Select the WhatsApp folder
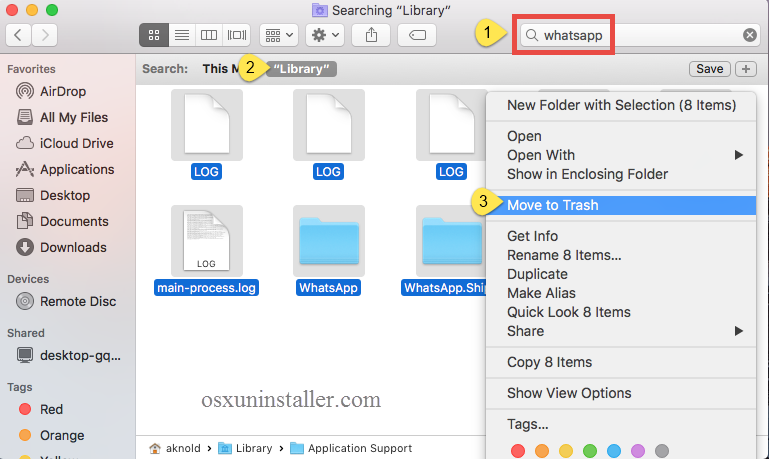The height and width of the screenshot is (459, 769). pos(329,250)
